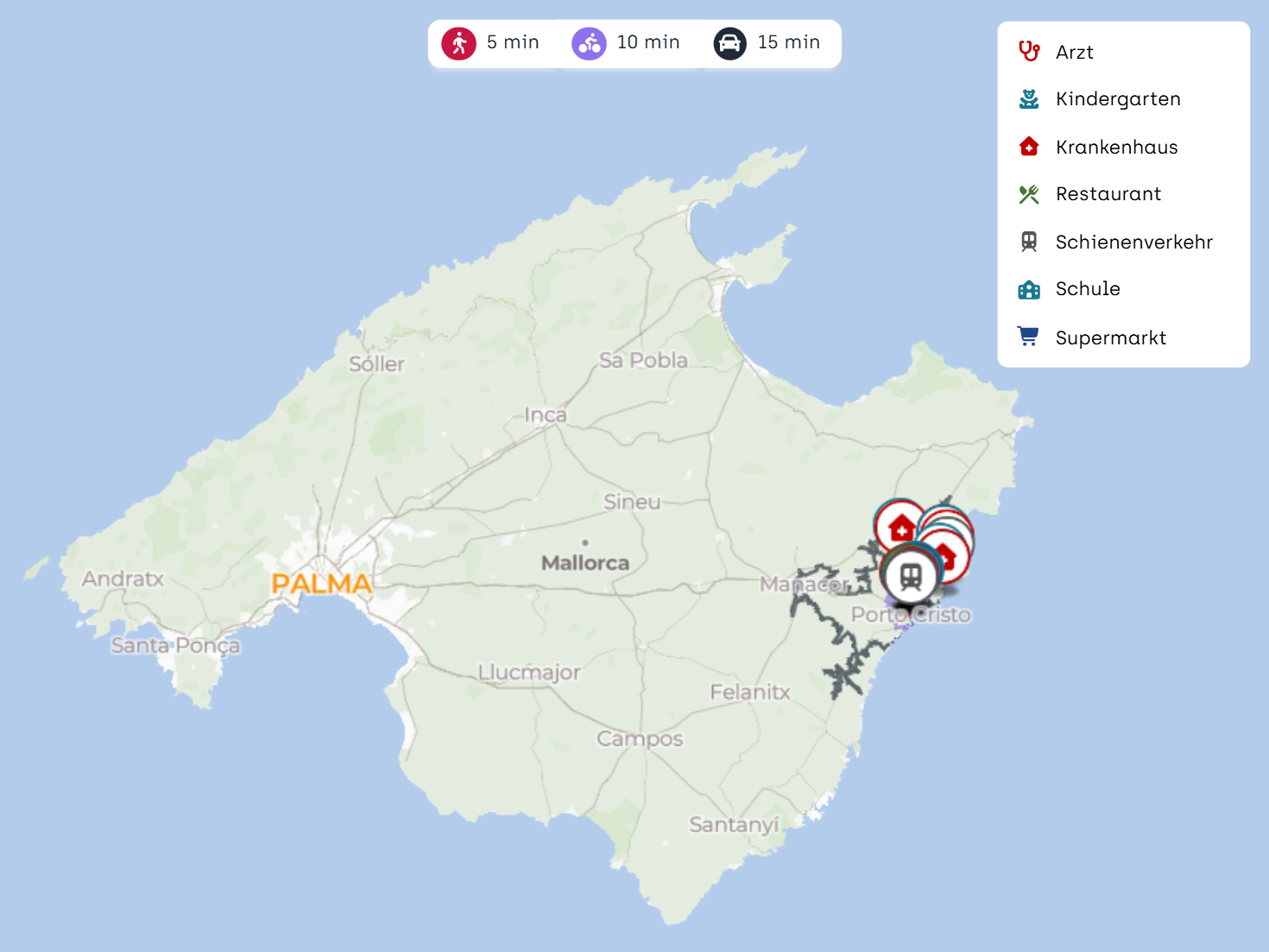Select the Santanyí label on the map

point(734,825)
